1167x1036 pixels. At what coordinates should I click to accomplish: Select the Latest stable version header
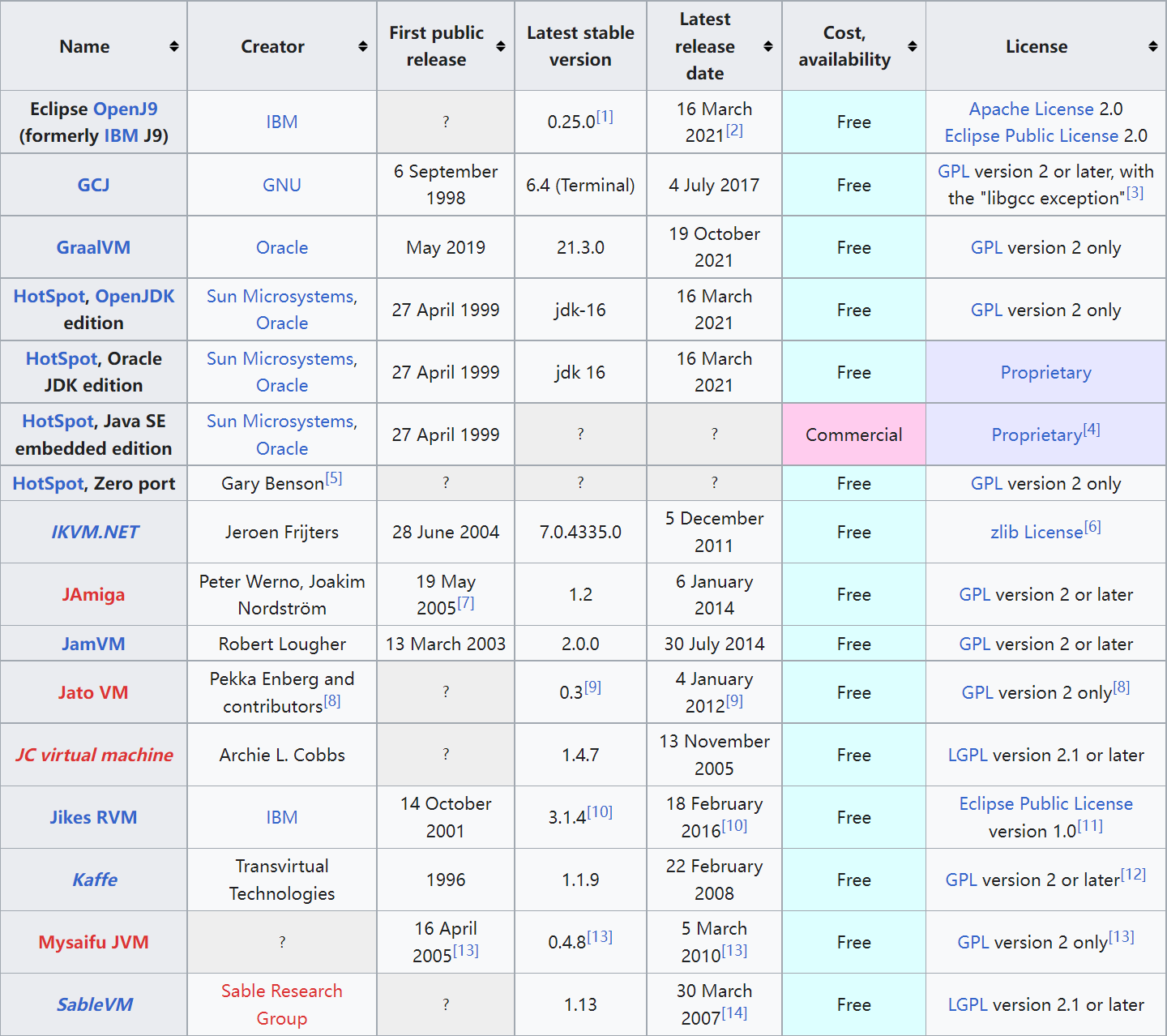580,46
